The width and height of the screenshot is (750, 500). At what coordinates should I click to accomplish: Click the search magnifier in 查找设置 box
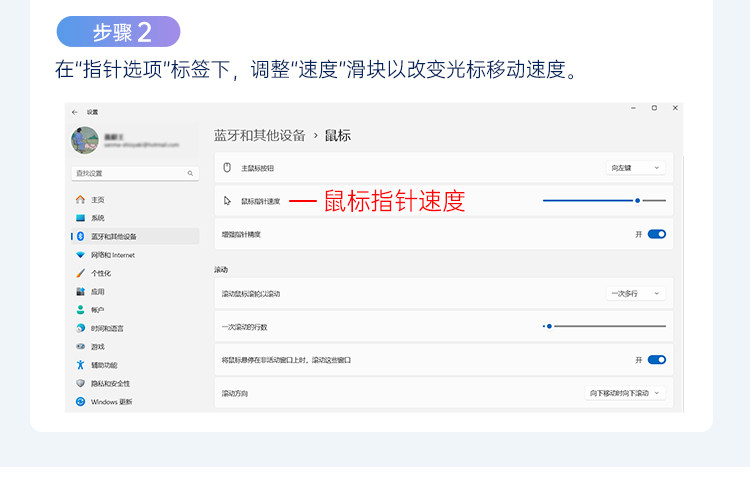(x=191, y=173)
